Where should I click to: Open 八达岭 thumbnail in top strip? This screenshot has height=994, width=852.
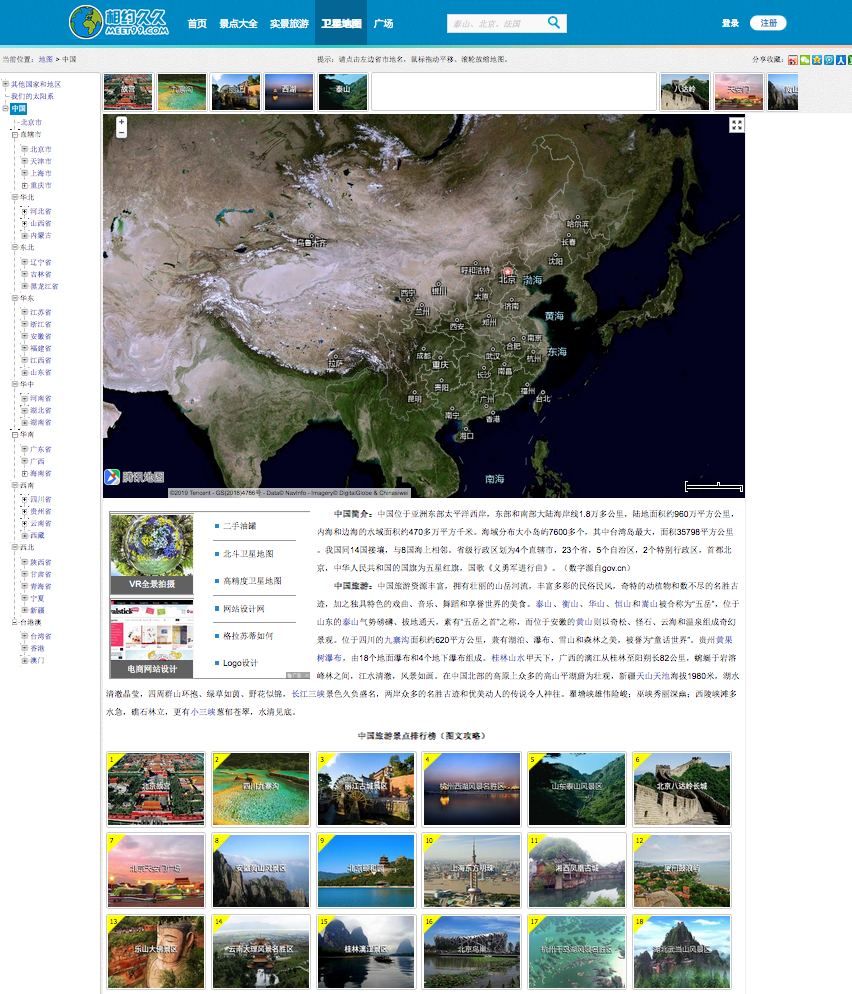(685, 92)
